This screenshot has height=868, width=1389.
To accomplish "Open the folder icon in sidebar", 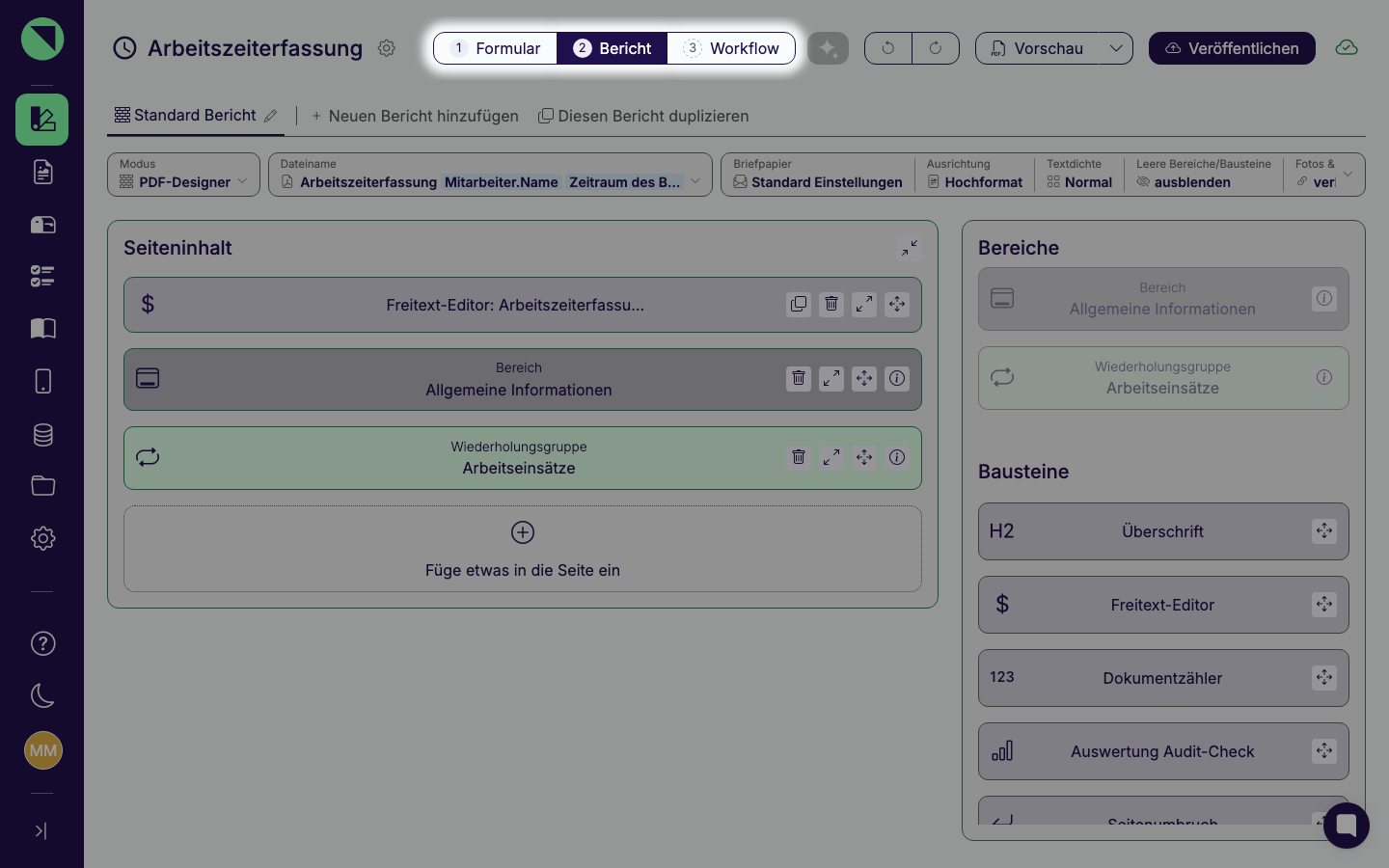I will pyautogui.click(x=42, y=485).
